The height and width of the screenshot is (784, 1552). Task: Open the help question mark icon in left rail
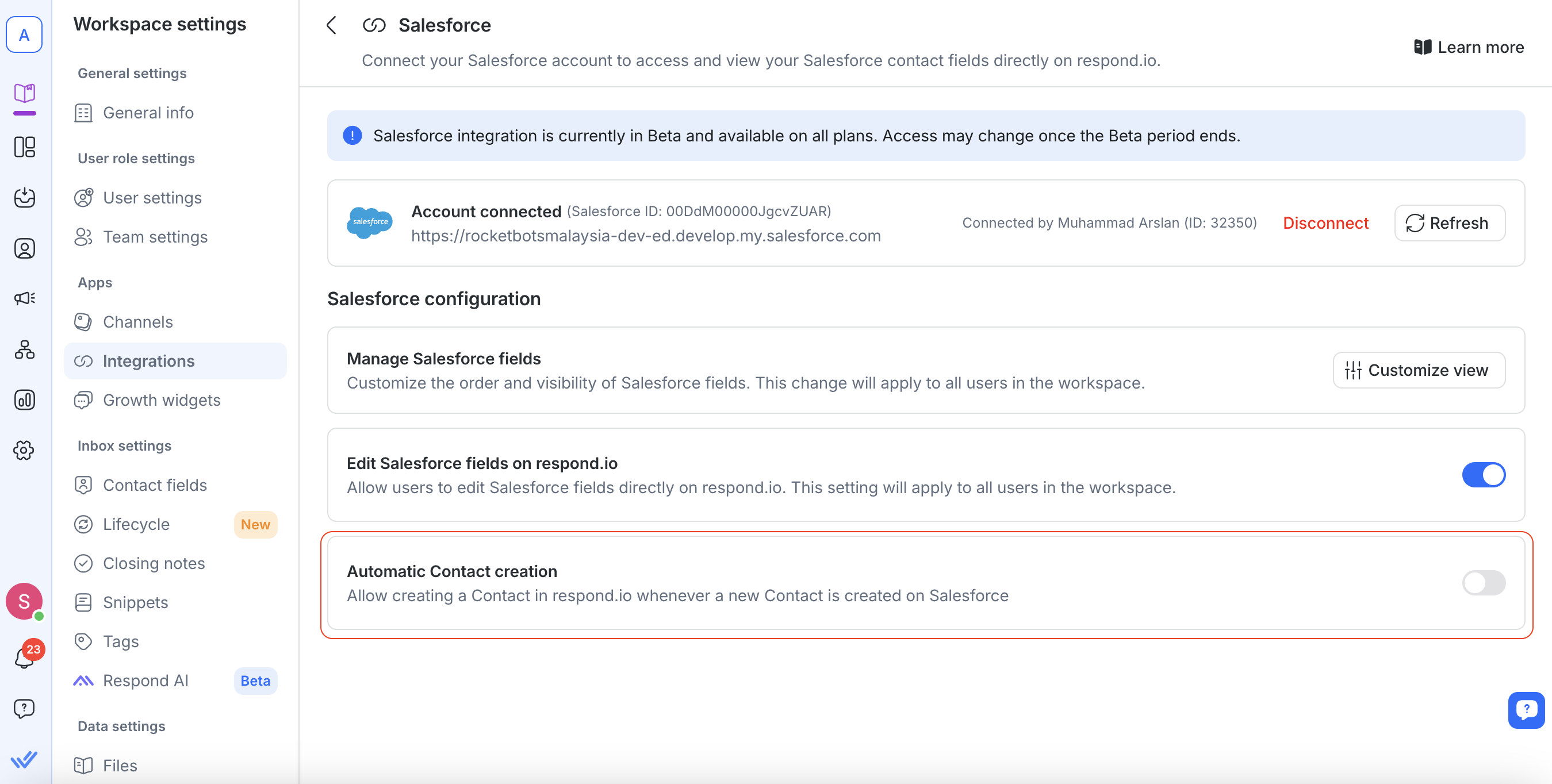click(24, 708)
